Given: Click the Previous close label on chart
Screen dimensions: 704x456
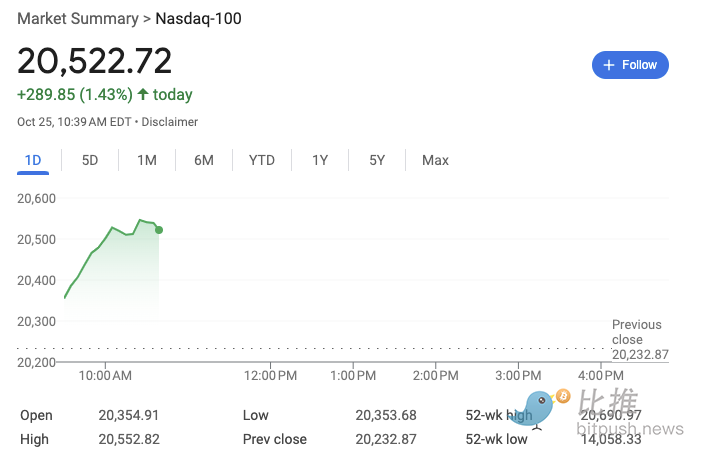Looking at the screenshot, I should tap(637, 332).
